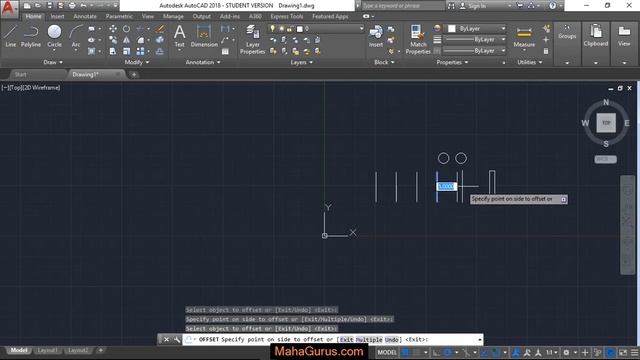Click the TOP face of ViewCube
Viewport: 640px width, 360px height.
[606, 123]
